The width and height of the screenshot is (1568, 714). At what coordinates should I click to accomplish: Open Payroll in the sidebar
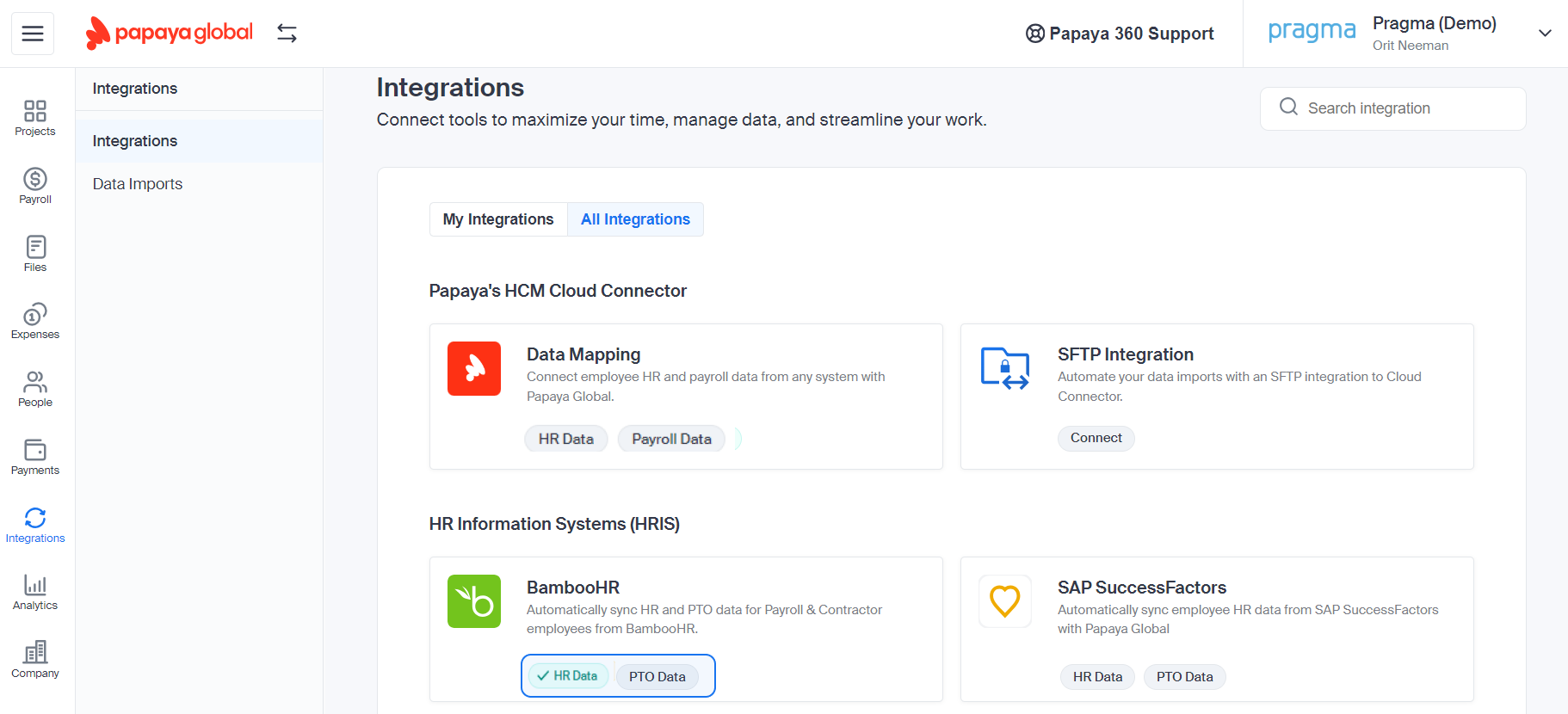[x=35, y=186]
